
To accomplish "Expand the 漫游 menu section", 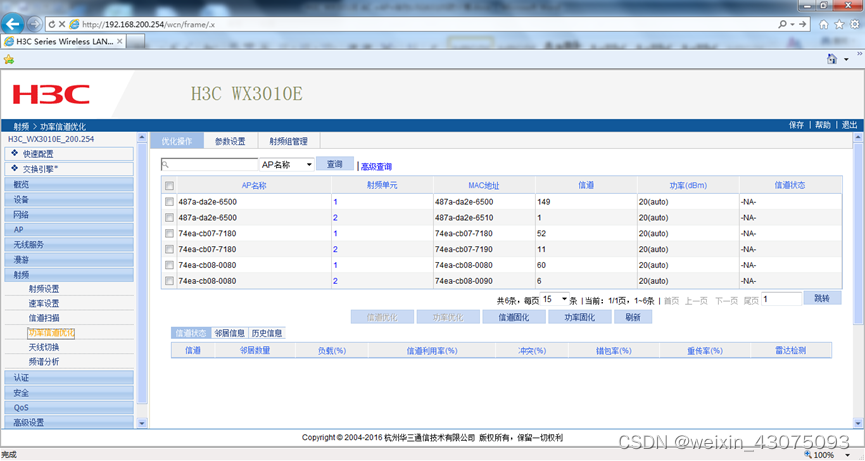I will pos(69,260).
